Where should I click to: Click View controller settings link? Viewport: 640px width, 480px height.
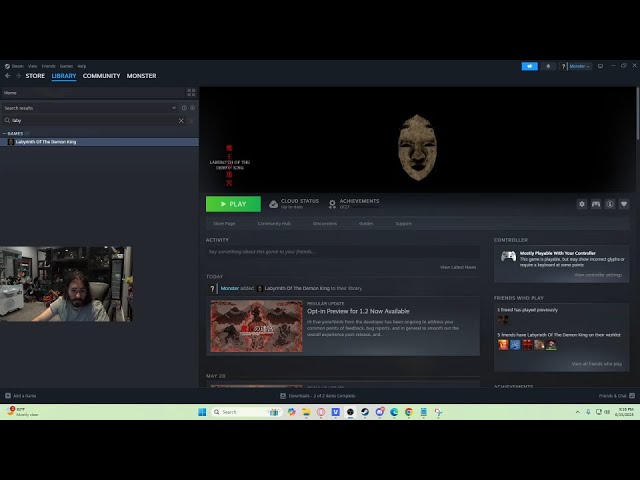pyautogui.click(x=597, y=275)
